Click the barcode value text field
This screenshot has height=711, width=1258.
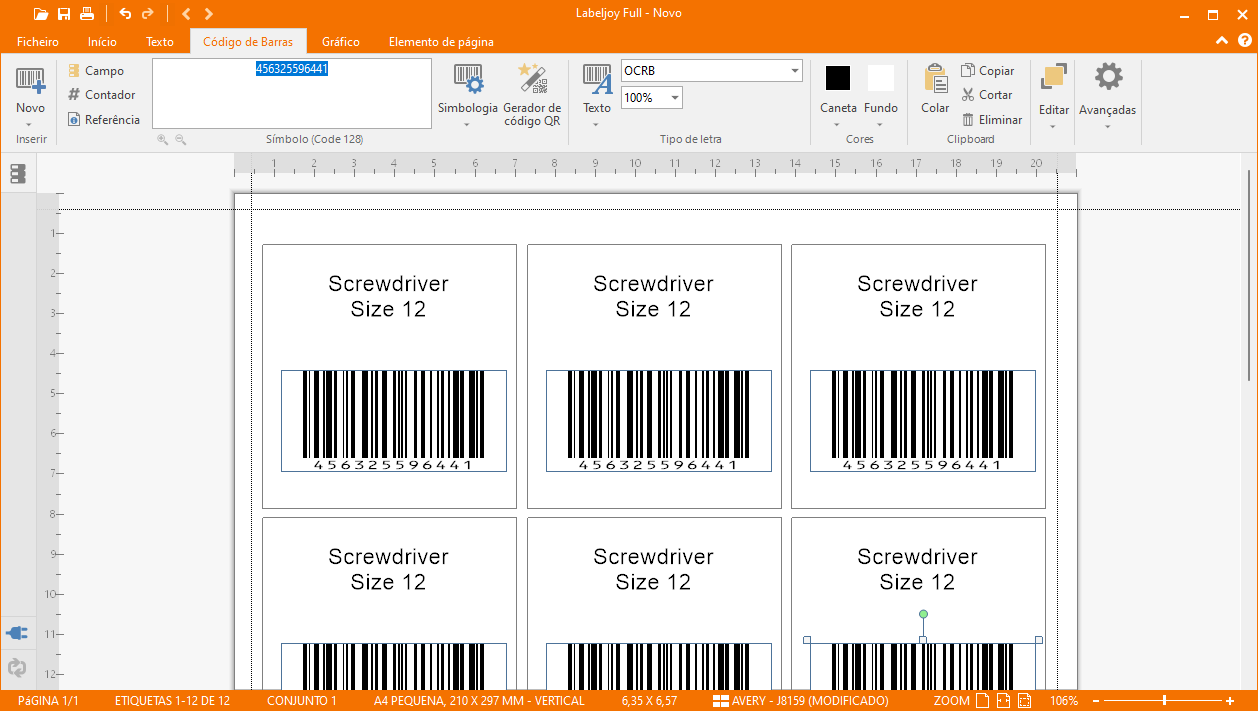[x=292, y=93]
